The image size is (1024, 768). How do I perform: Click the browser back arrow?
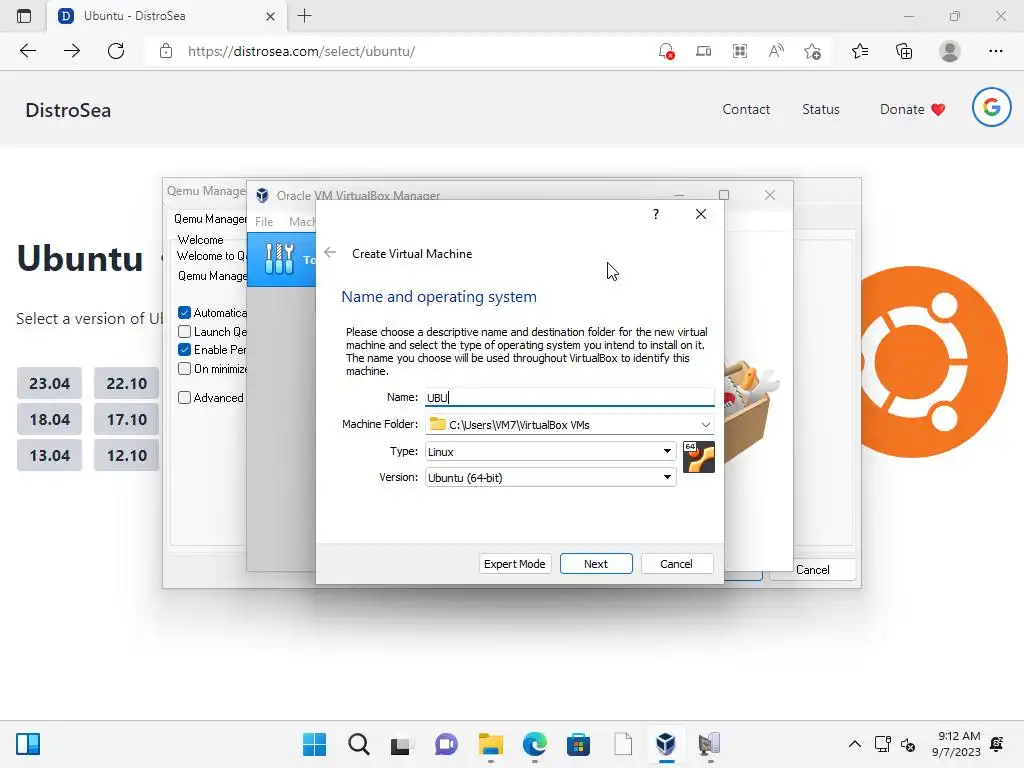click(28, 51)
